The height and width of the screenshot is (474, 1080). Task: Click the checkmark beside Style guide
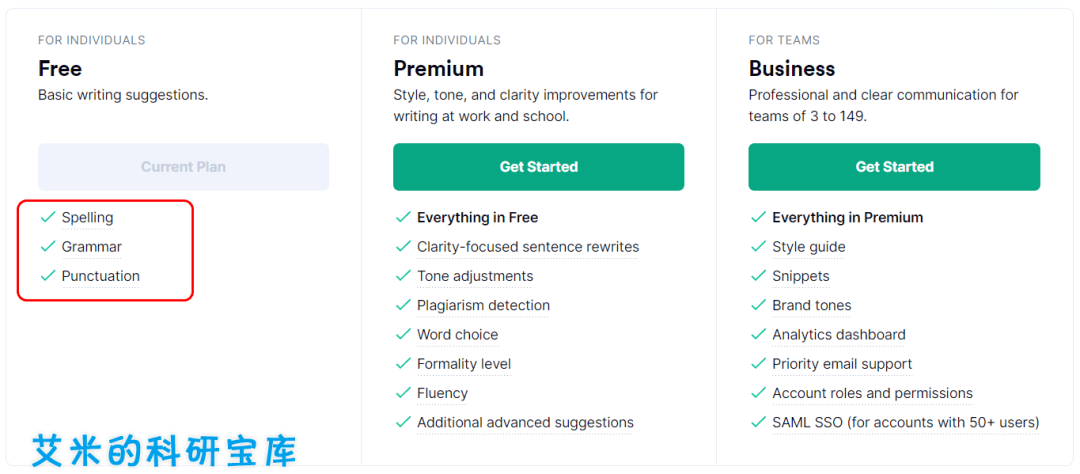pyautogui.click(x=758, y=246)
